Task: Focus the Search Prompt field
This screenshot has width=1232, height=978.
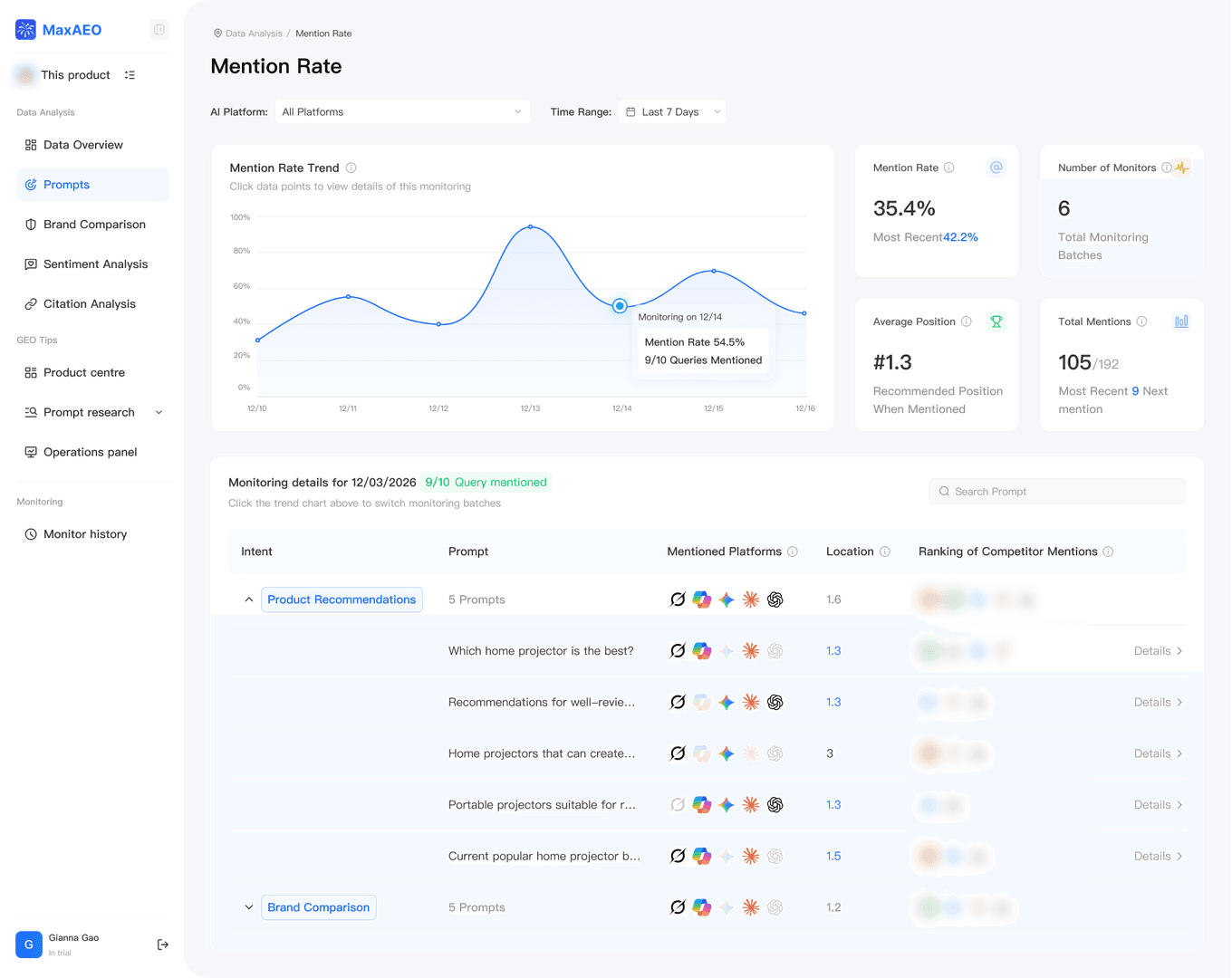Action: tap(1057, 492)
